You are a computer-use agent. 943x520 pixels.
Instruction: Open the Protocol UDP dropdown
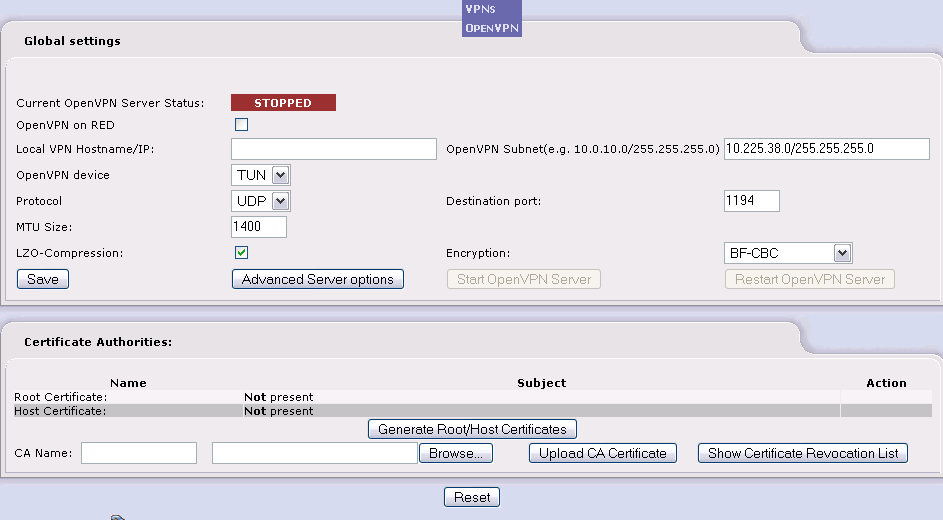coord(260,201)
